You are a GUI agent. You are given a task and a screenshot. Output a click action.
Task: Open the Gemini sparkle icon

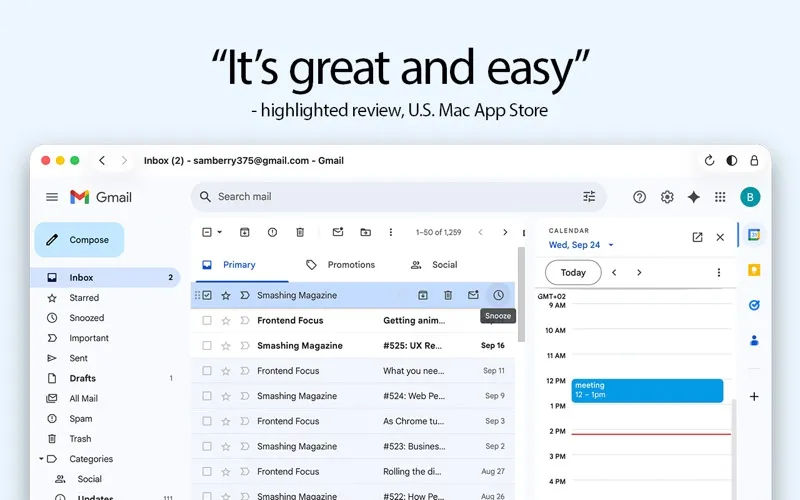coord(693,197)
